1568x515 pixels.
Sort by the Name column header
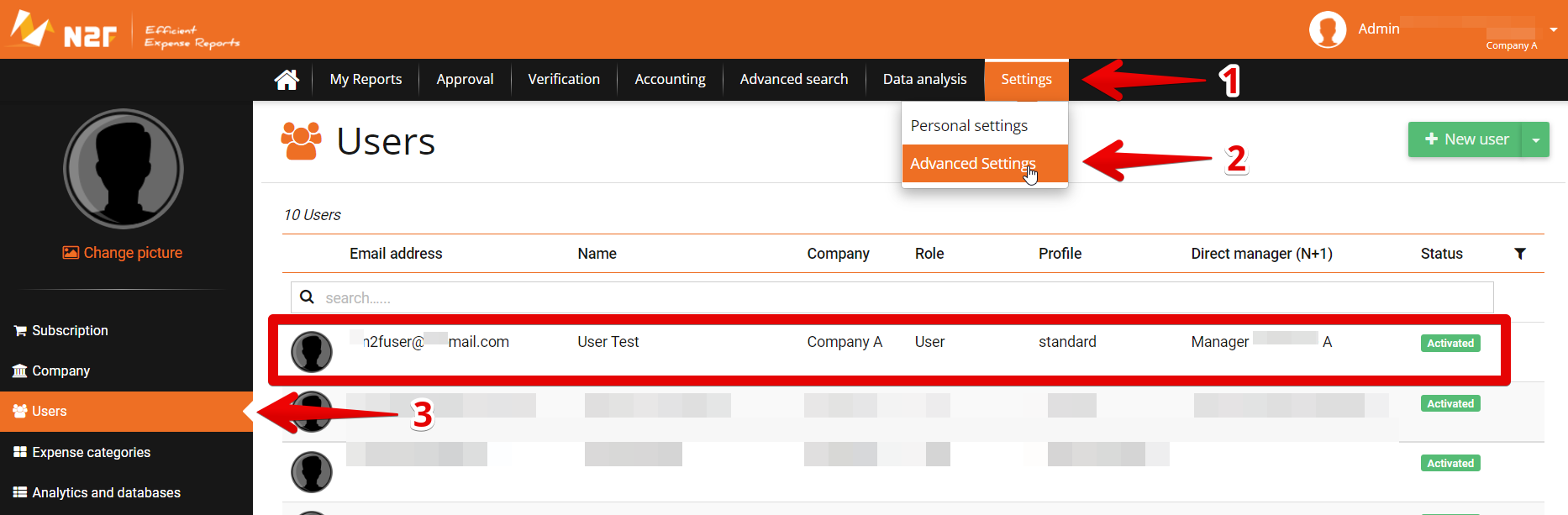click(597, 254)
